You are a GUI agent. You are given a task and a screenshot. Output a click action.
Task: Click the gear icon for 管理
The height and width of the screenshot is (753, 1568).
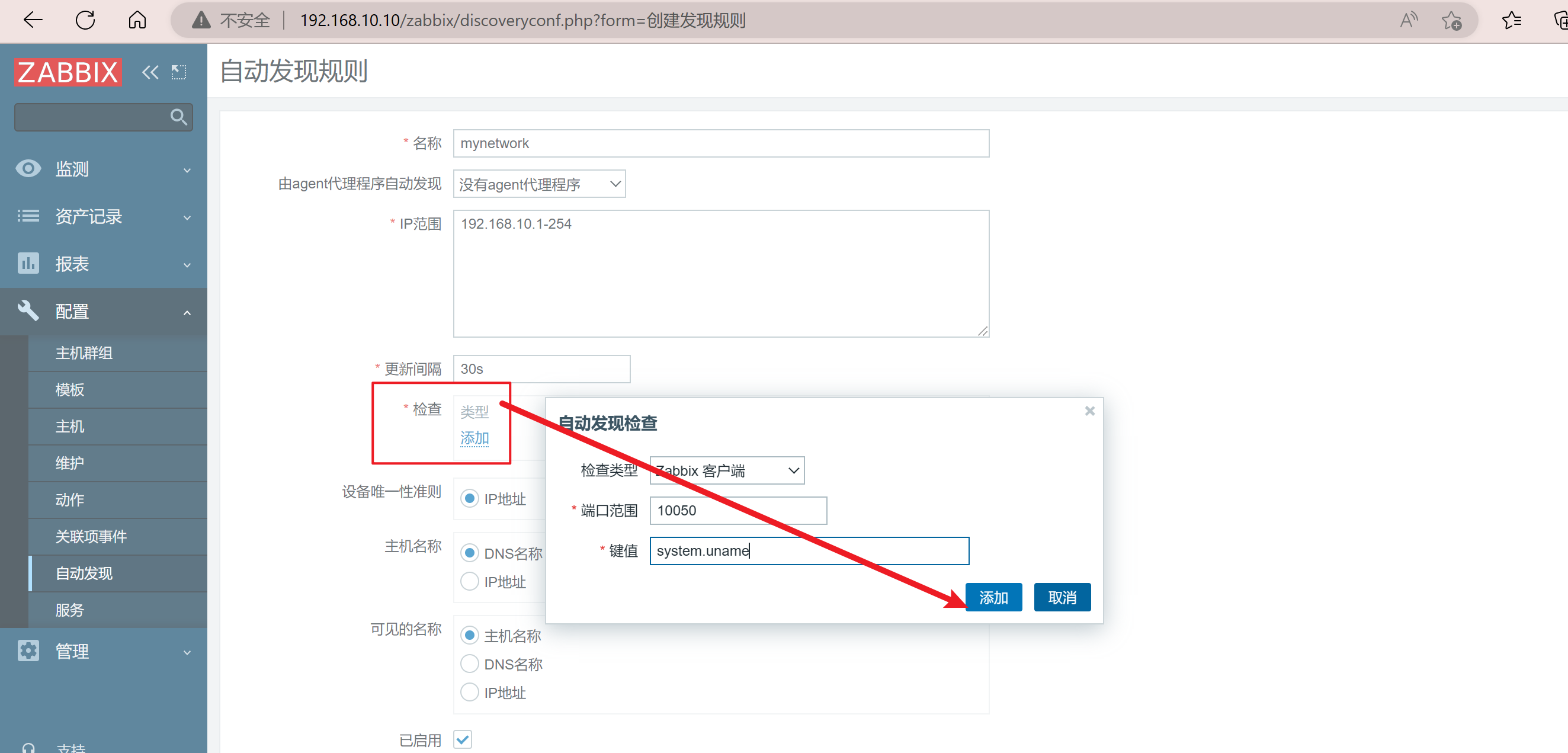[28, 651]
